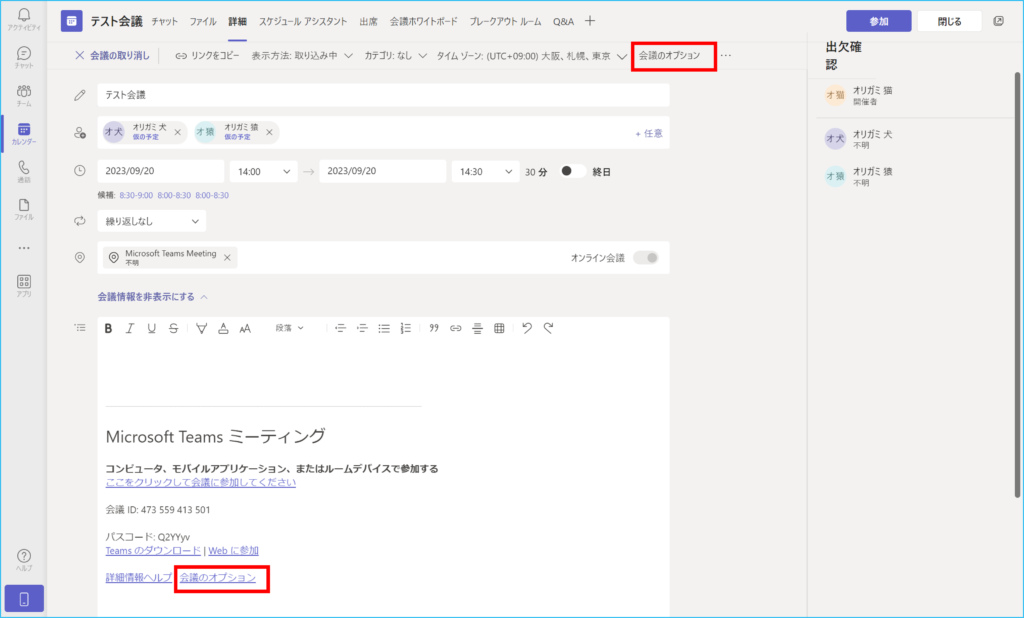Insert a bulleted list

click(384, 328)
